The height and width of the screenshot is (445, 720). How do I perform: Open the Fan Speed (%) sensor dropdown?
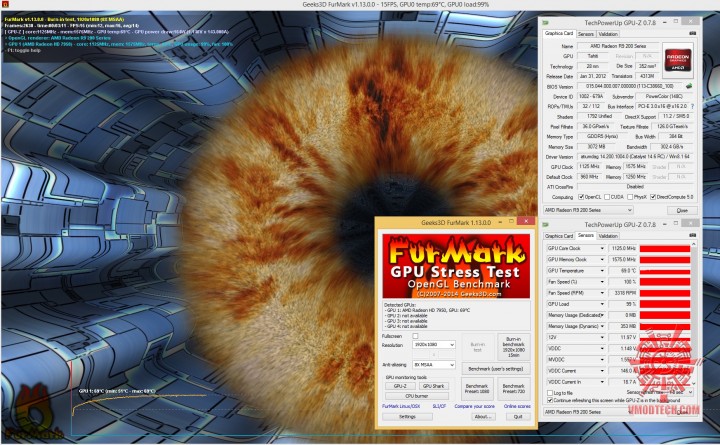[x=602, y=282]
